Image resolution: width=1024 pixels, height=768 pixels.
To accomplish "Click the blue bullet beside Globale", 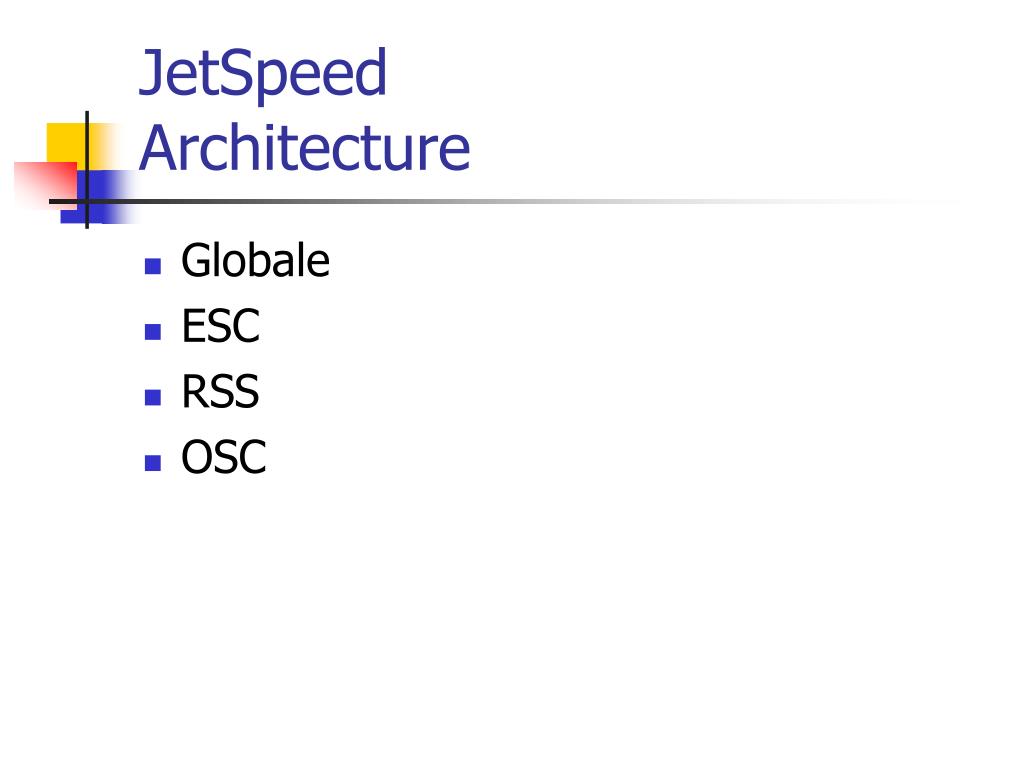I will point(153,266).
